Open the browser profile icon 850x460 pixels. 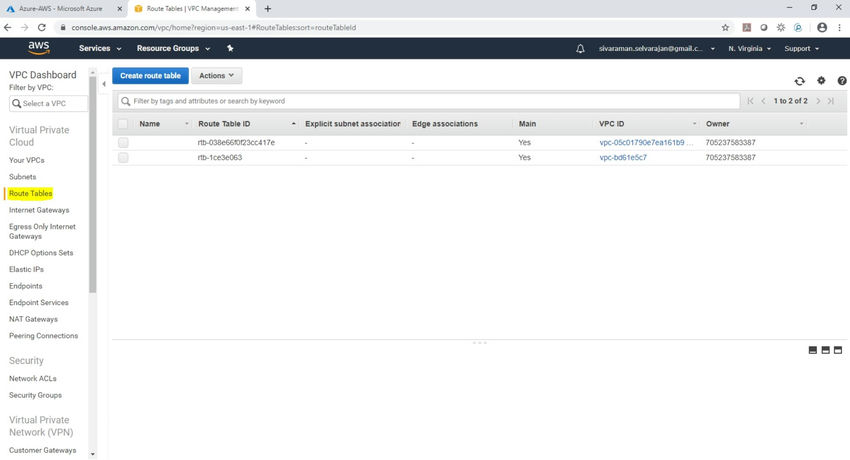(822, 28)
